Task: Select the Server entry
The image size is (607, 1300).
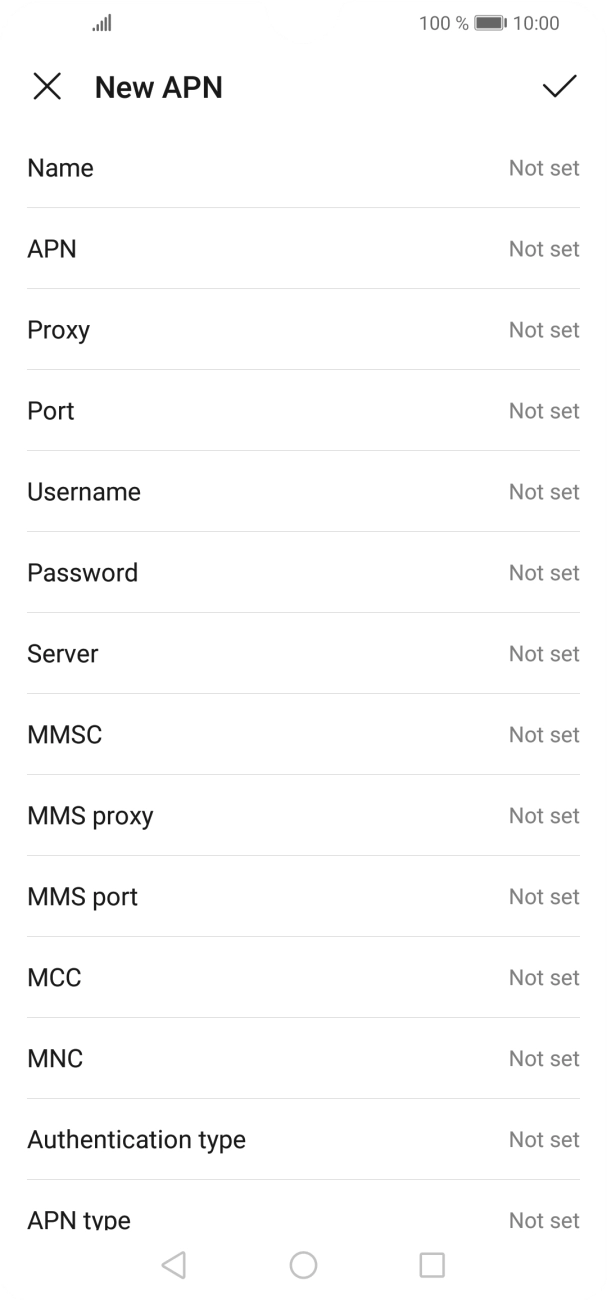Action: [x=303, y=654]
